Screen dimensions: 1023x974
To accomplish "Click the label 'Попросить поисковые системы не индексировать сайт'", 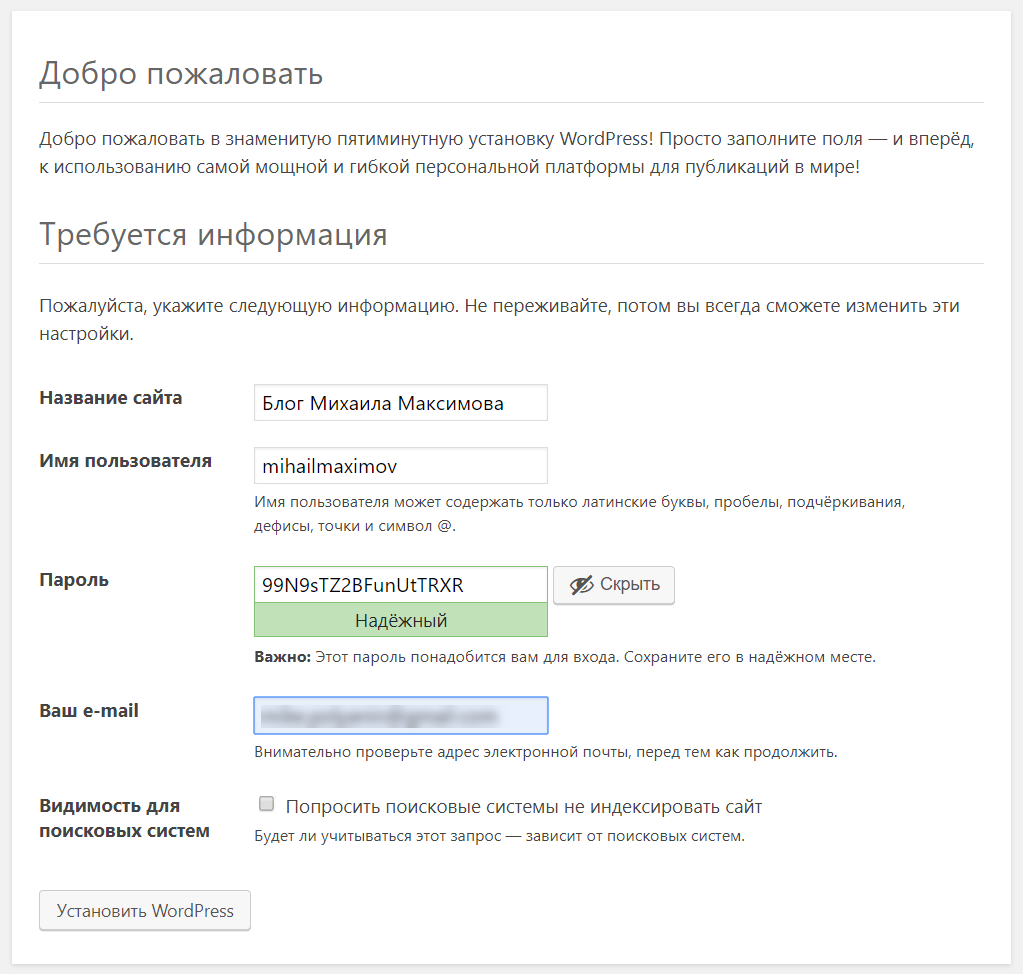I will pyautogui.click(x=524, y=806).
